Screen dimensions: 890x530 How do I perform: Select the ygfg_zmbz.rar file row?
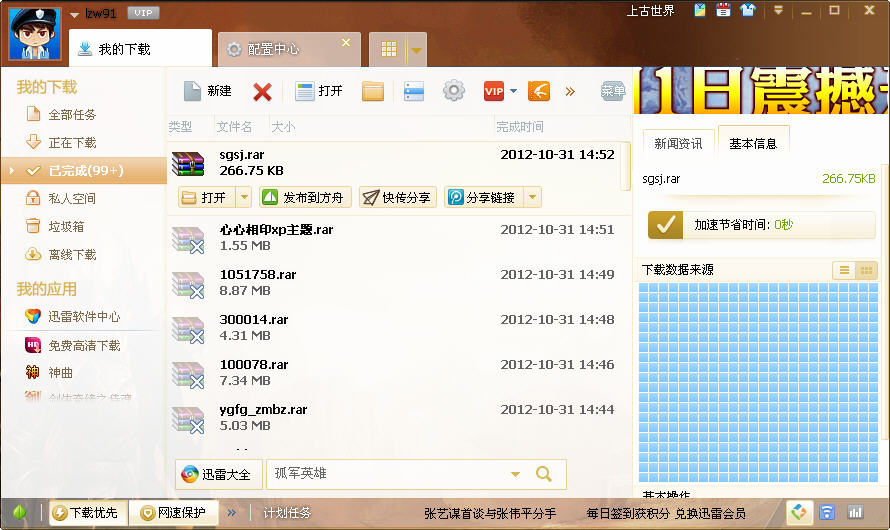[397, 417]
